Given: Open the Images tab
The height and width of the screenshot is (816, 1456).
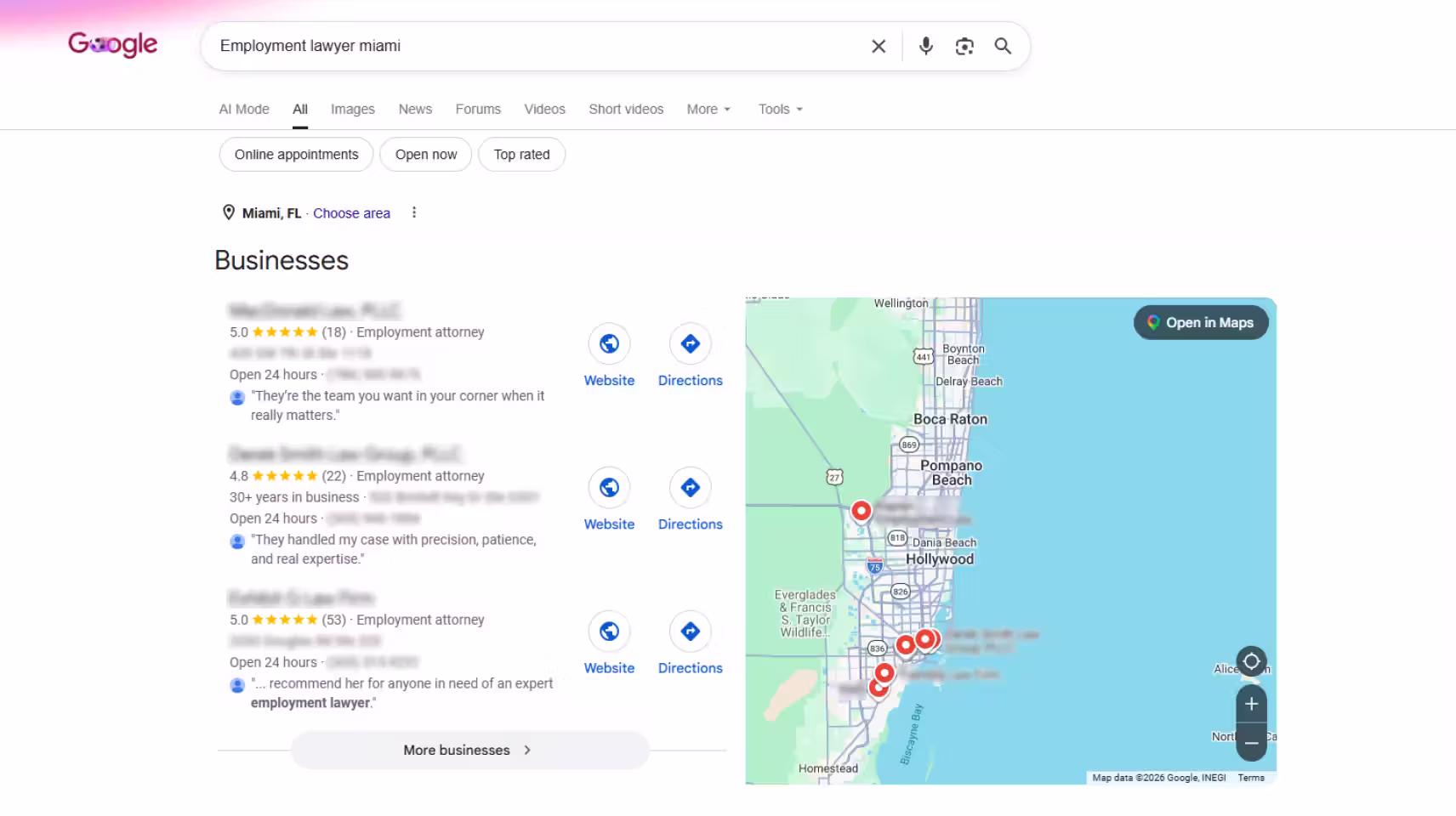Looking at the screenshot, I should [353, 109].
